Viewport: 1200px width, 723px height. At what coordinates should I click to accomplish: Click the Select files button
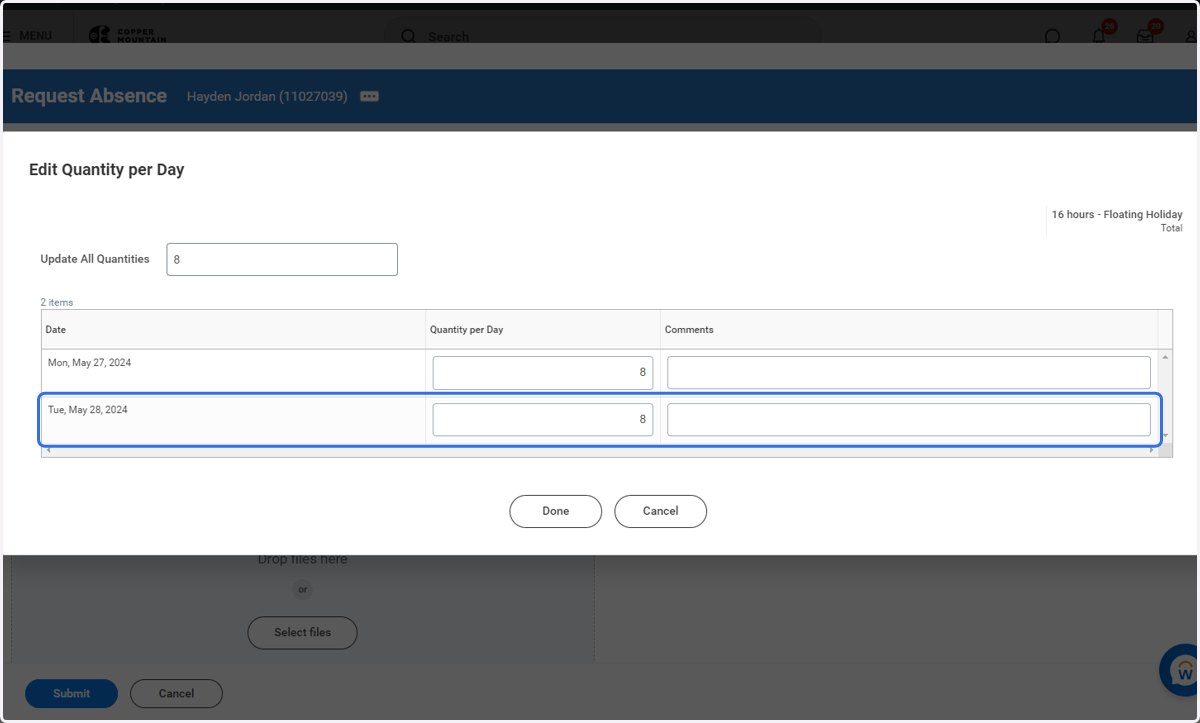point(303,632)
